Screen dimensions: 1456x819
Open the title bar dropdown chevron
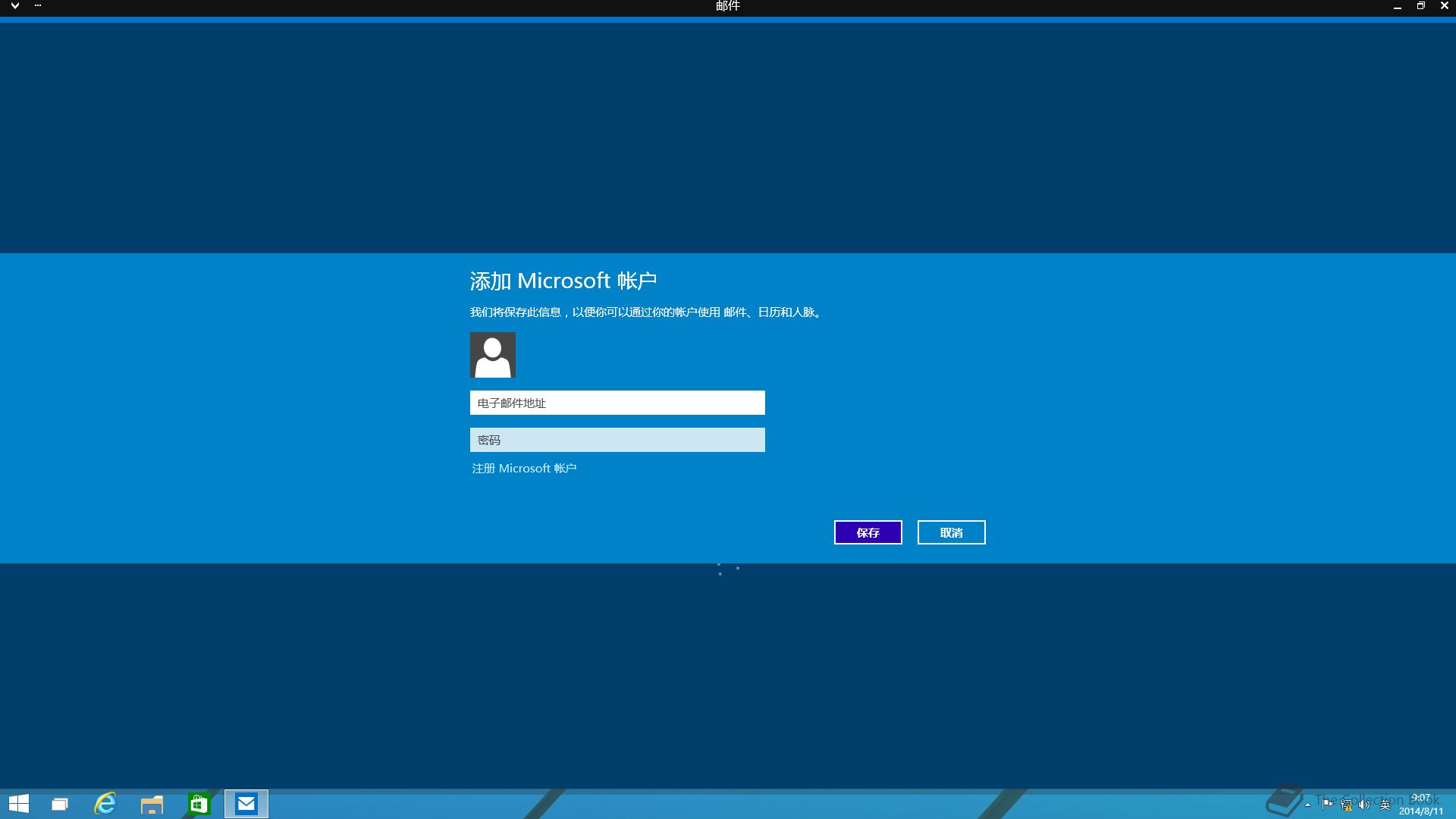click(x=14, y=6)
